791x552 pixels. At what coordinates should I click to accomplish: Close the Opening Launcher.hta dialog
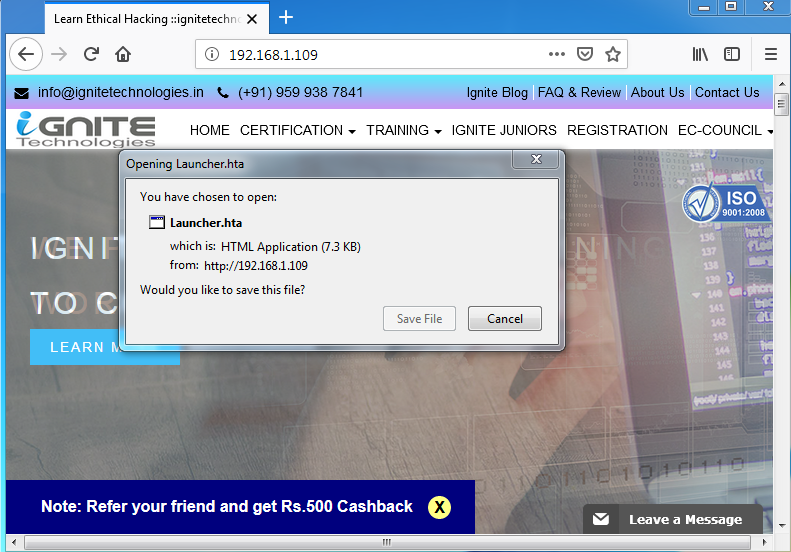536,159
